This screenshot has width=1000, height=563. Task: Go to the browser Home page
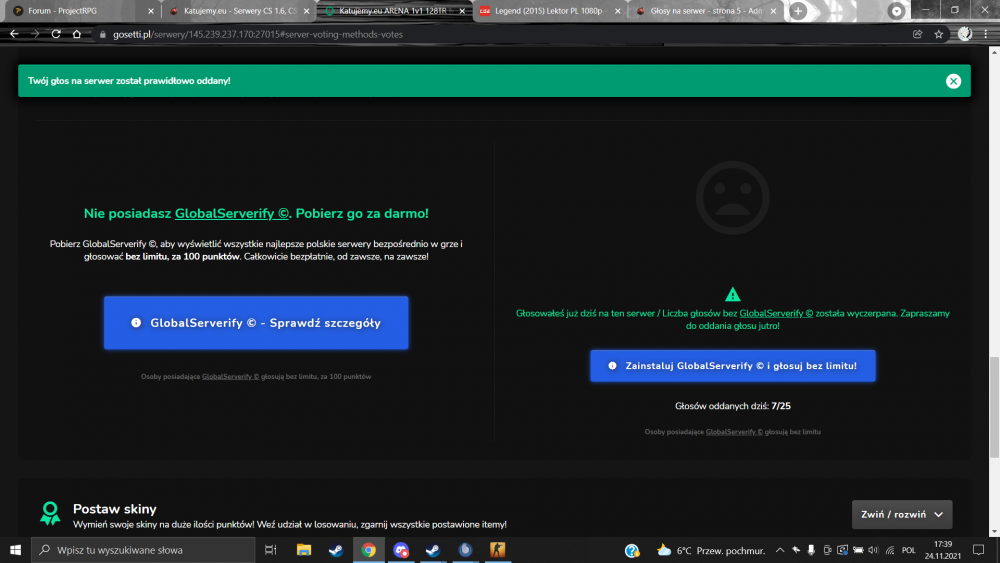tap(77, 34)
